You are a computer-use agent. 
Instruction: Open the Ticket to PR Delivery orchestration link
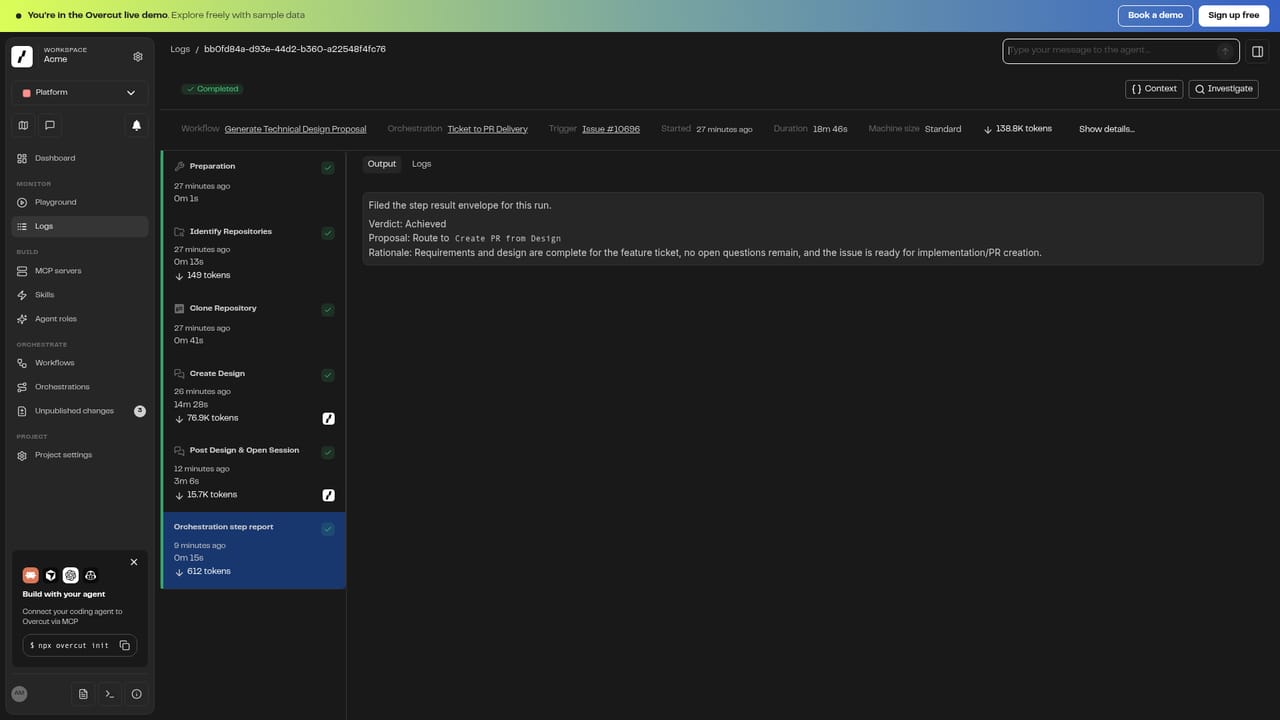coord(487,129)
